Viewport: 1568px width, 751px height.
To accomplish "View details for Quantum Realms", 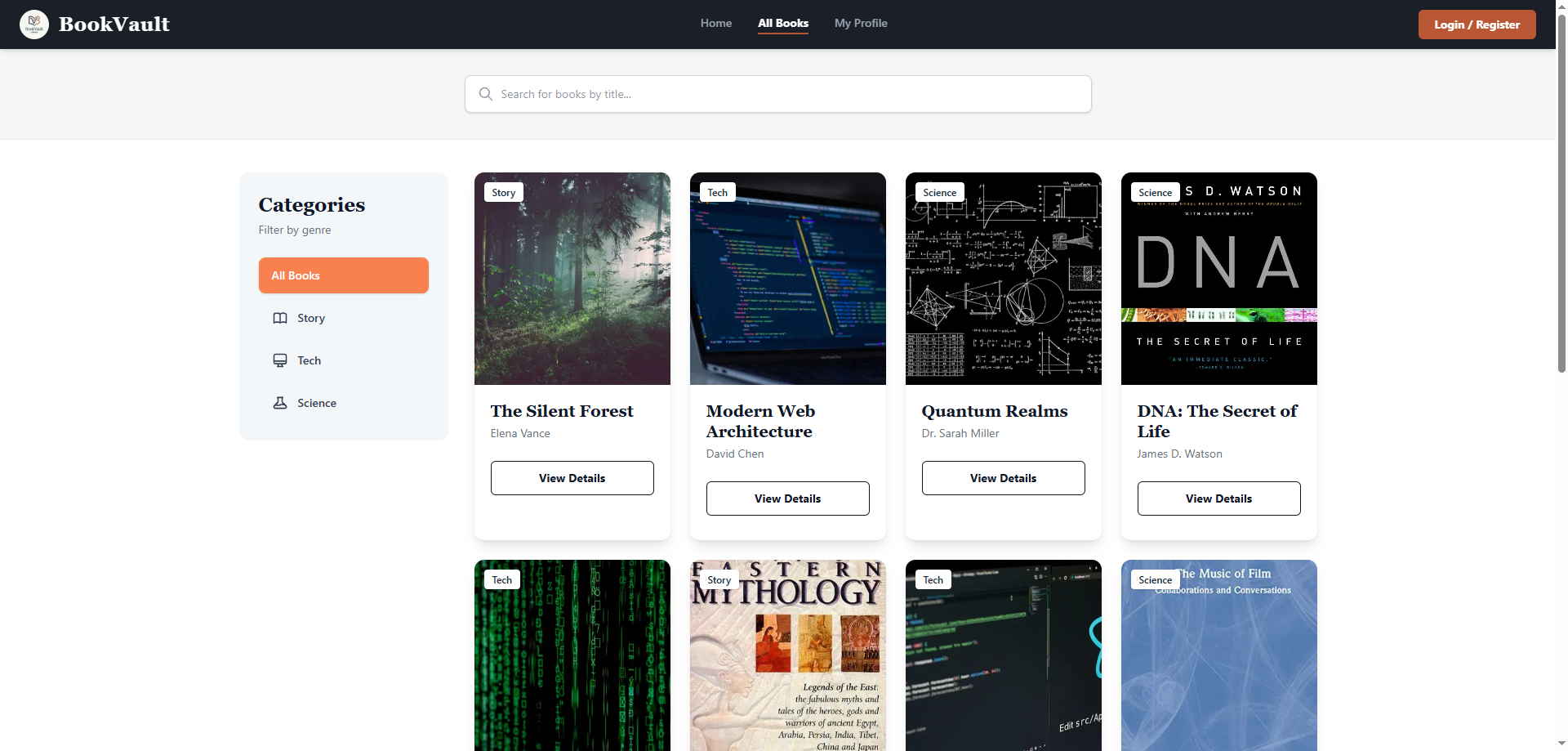I will (x=1004, y=478).
